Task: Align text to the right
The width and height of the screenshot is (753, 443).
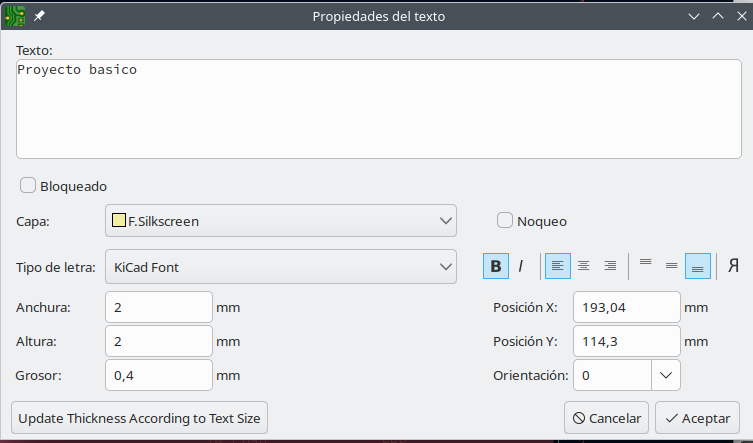Action: coord(609,266)
